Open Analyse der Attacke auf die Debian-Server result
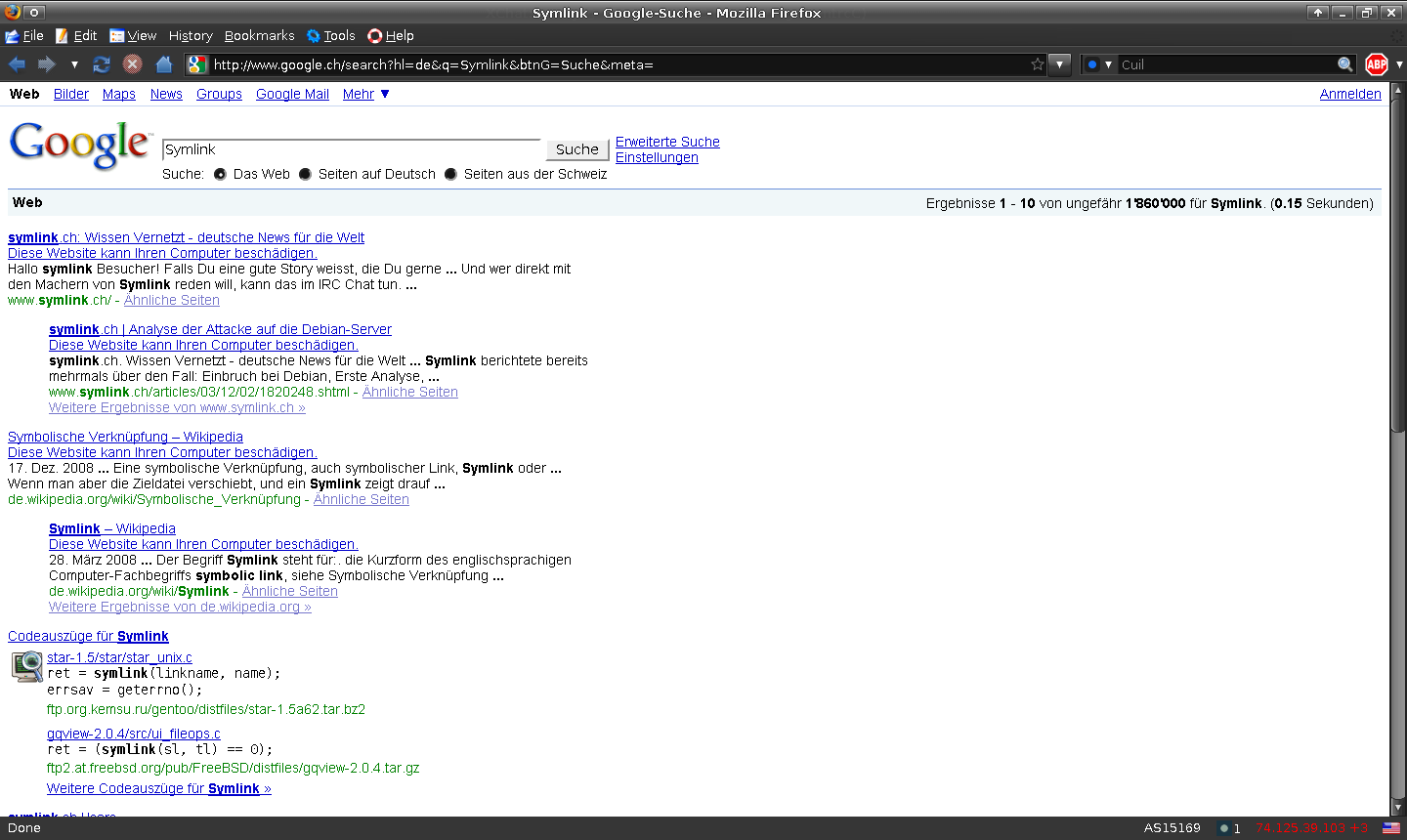 pos(220,329)
